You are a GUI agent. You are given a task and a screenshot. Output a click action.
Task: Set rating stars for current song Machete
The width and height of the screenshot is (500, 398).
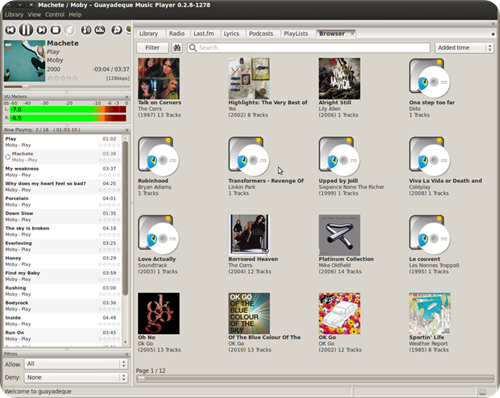[62, 78]
